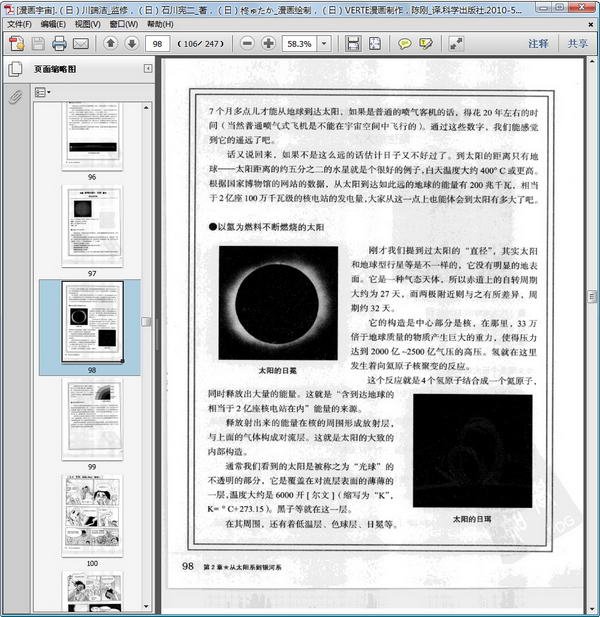The image size is (600, 617).
Task: Toggle read mode with expand arrows icon
Action: pos(456,43)
